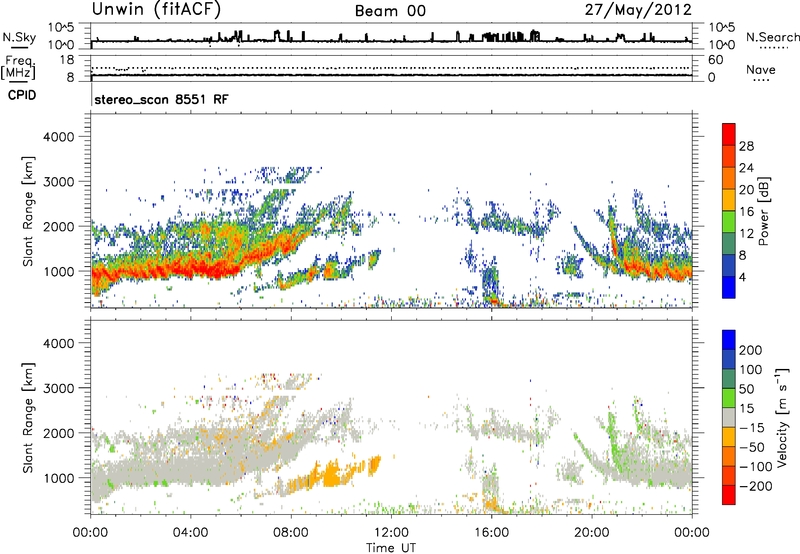Click the date '27/May/2012'
The height and width of the screenshot is (554, 800).
point(638,10)
